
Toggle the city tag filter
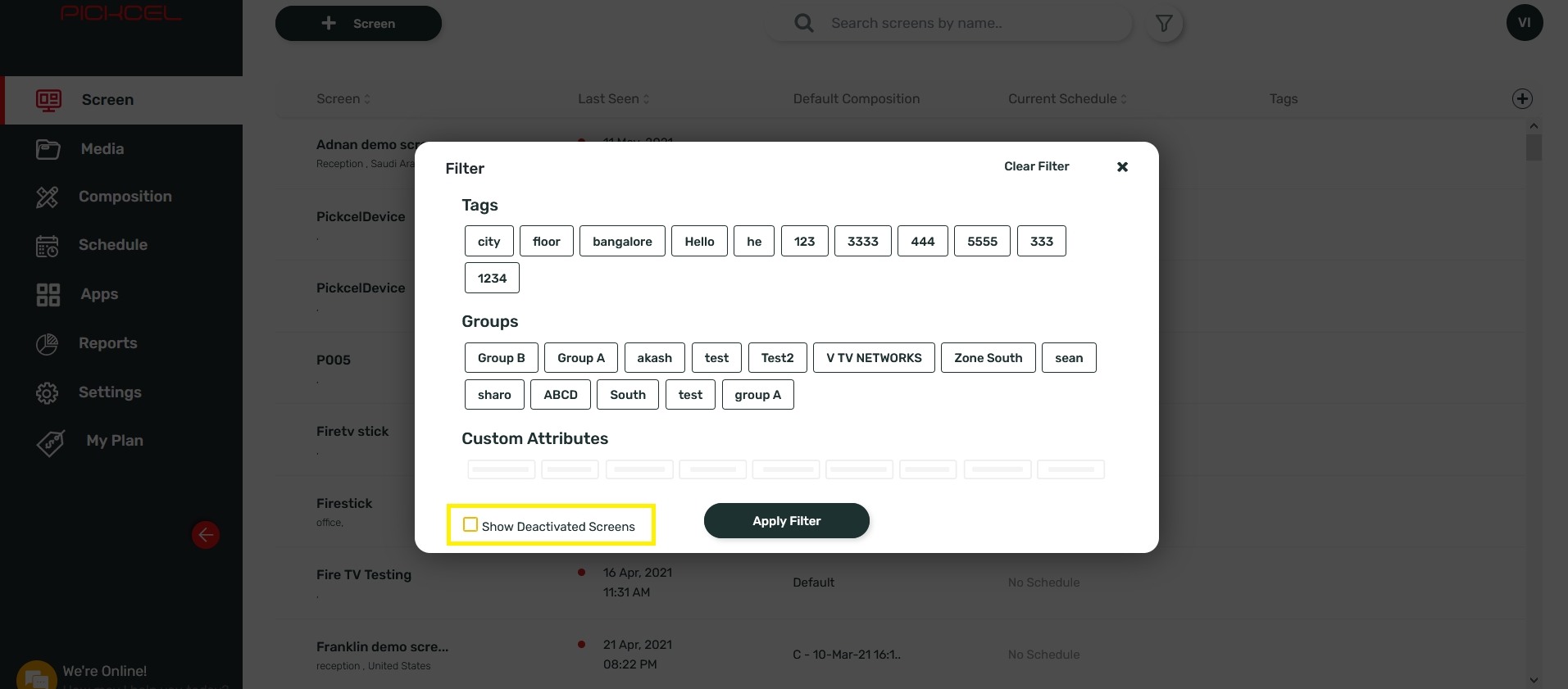pos(489,241)
